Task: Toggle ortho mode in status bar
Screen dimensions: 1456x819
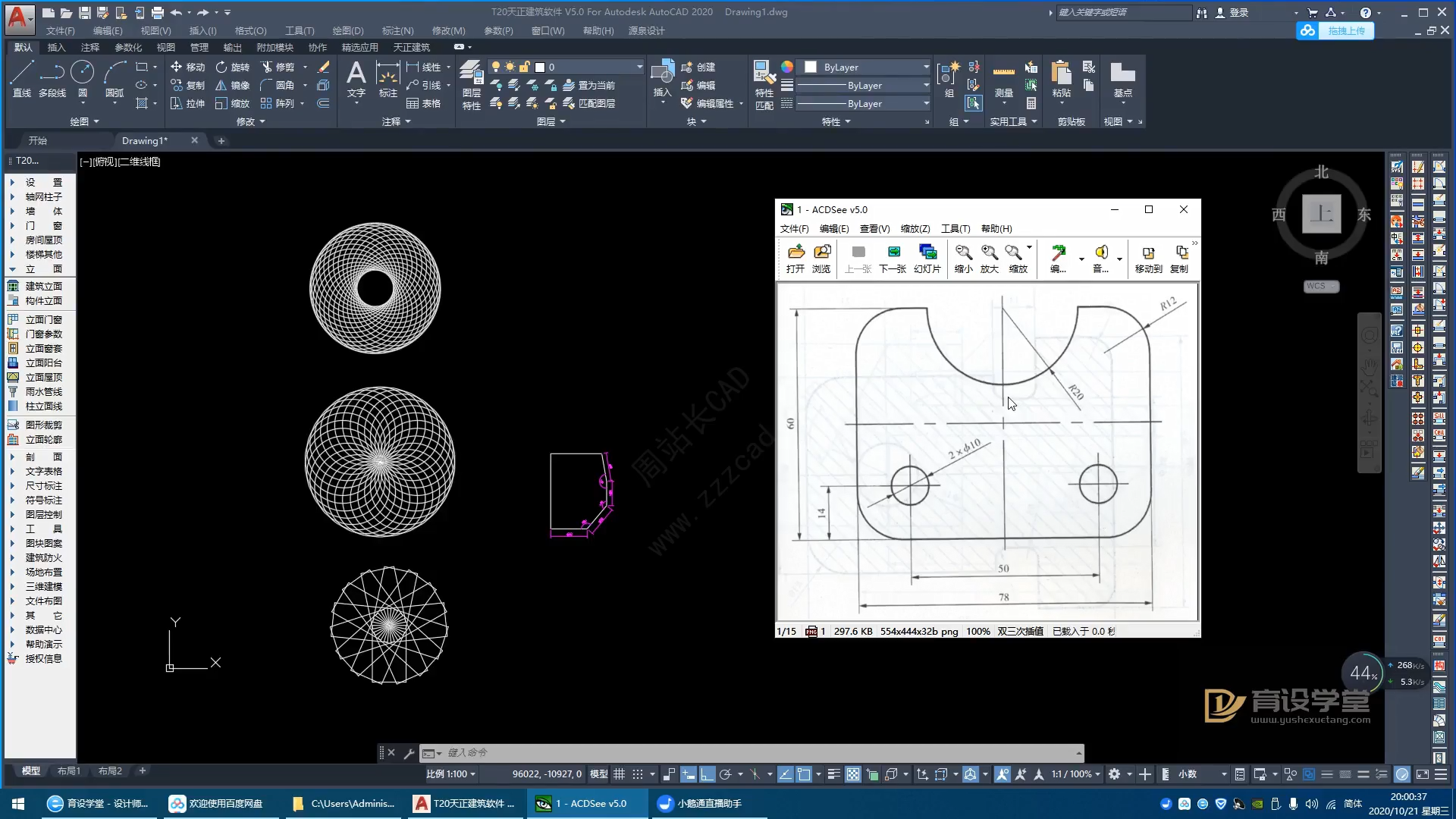Action: (707, 774)
